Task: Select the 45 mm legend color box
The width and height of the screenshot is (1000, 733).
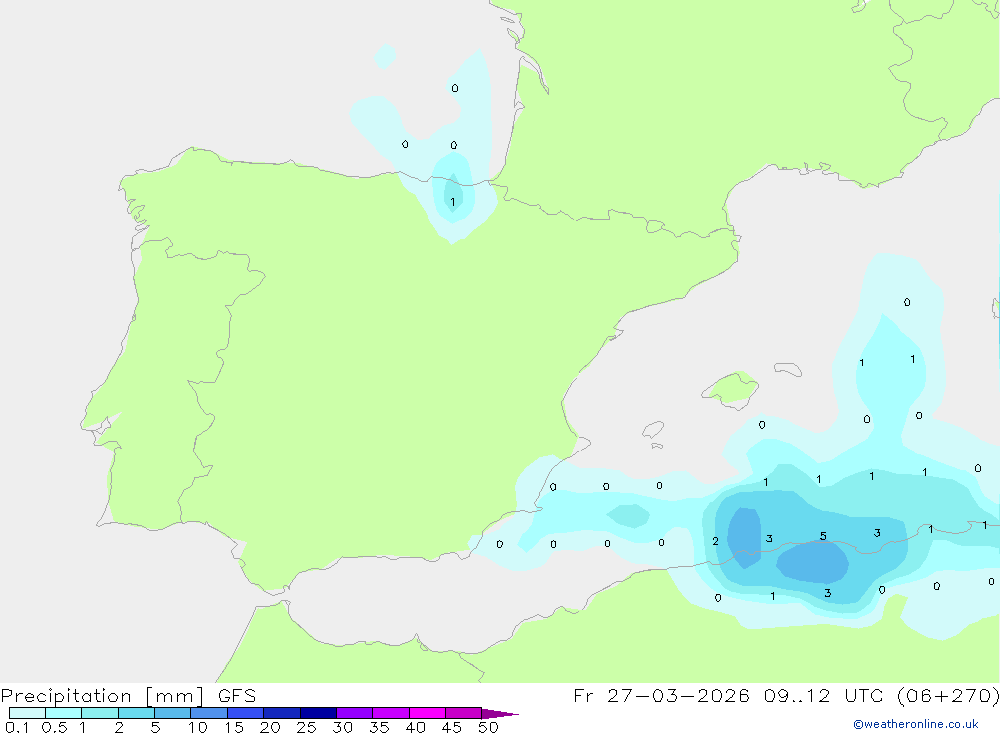Action: pyautogui.click(x=464, y=713)
